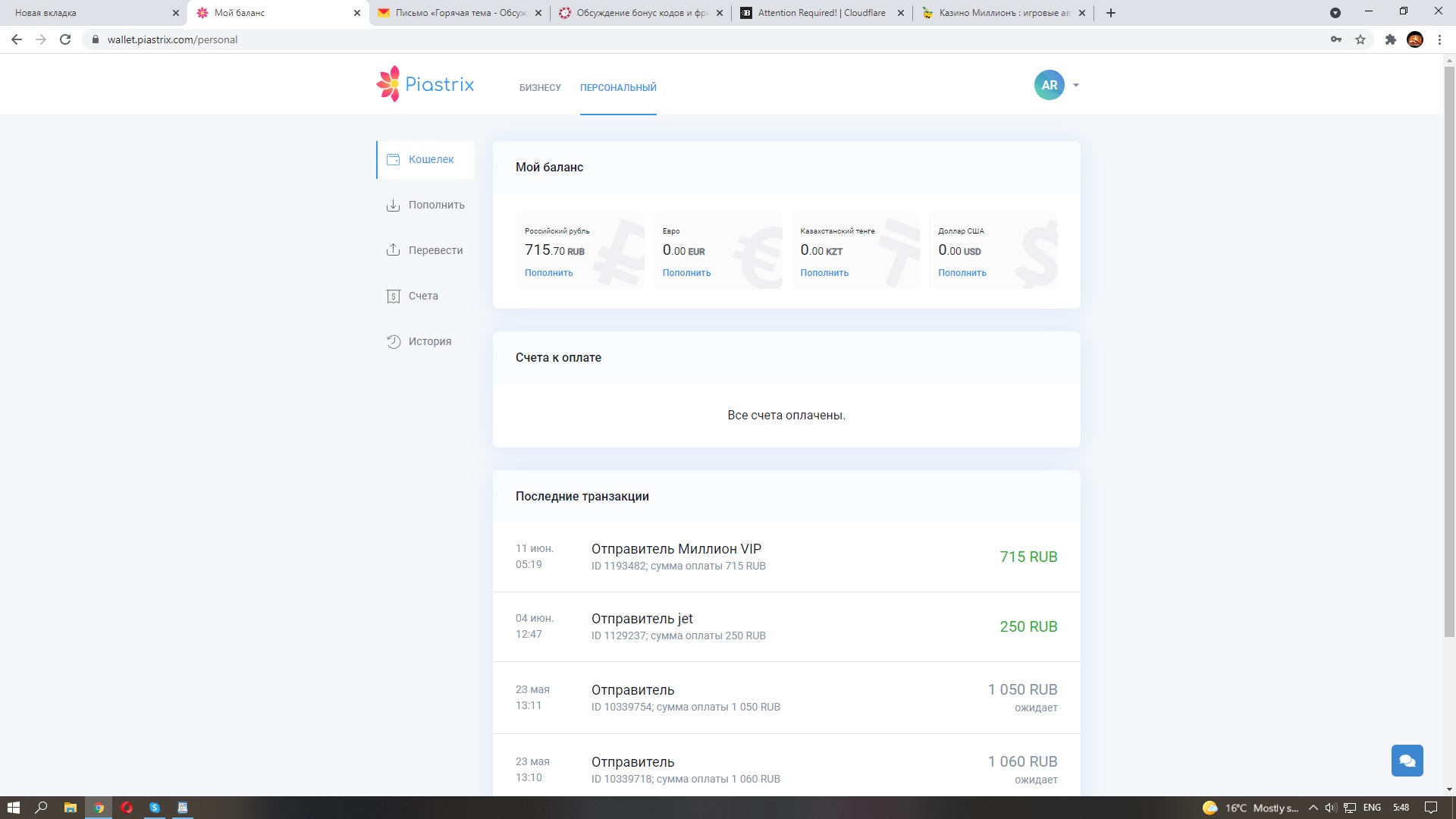Screen dimensions: 1456x819
Task: Open the chat support widget icon
Action: pyautogui.click(x=1407, y=761)
